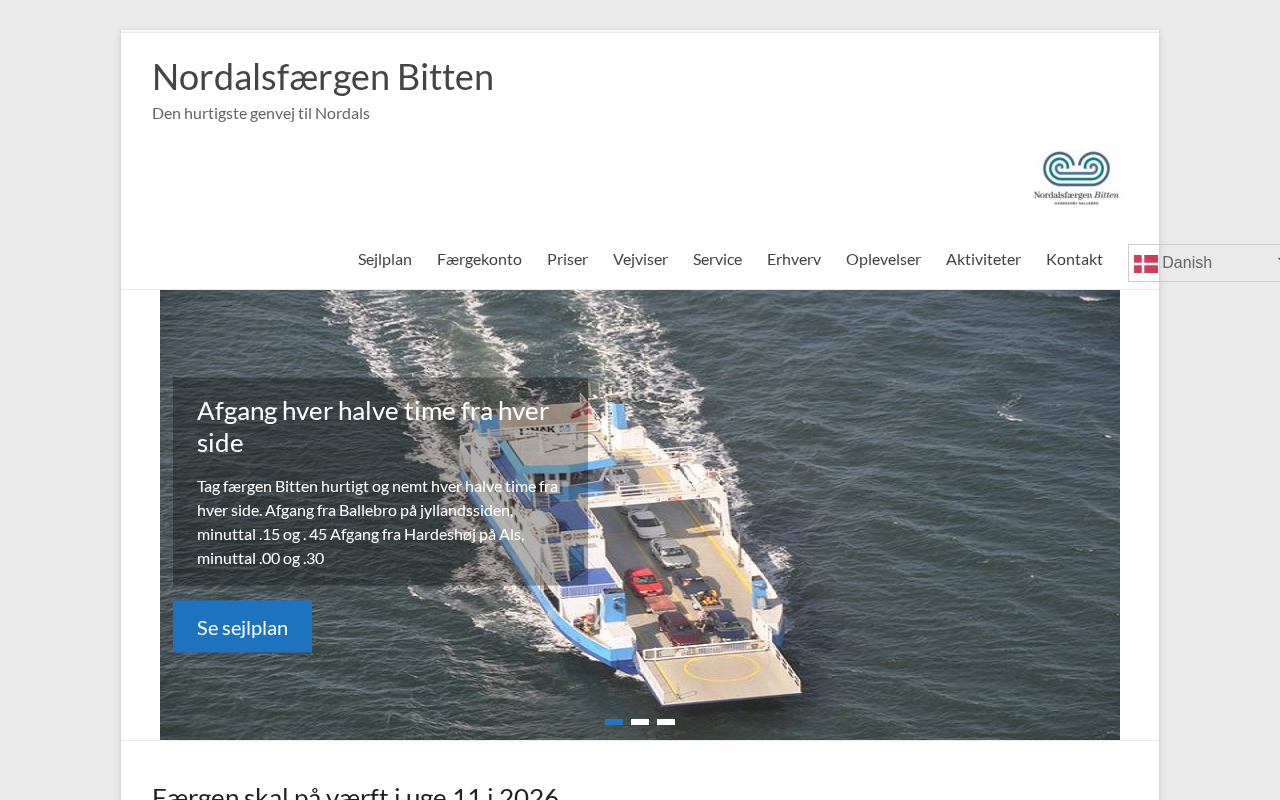Click the Danish flag icon
Screen dimensions: 1280x800
coord(1146,263)
